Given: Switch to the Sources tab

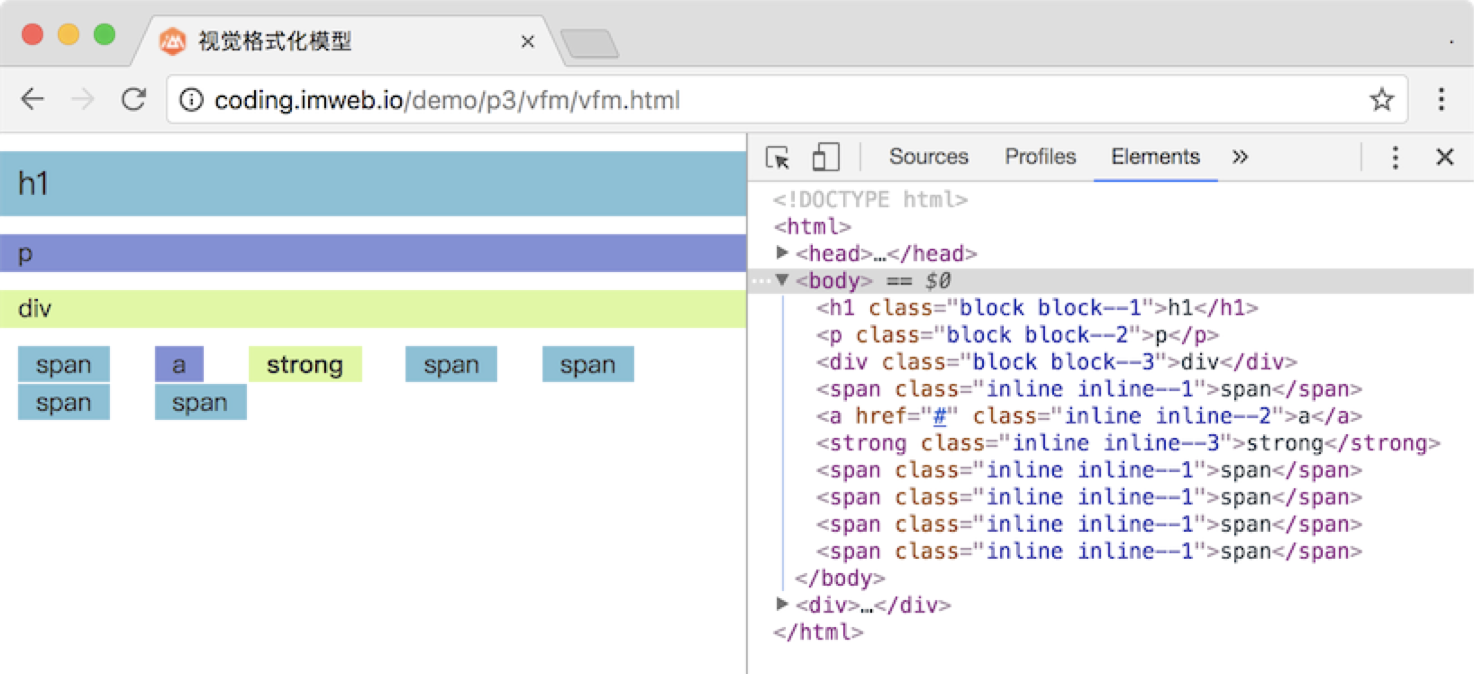Looking at the screenshot, I should coord(929,157).
